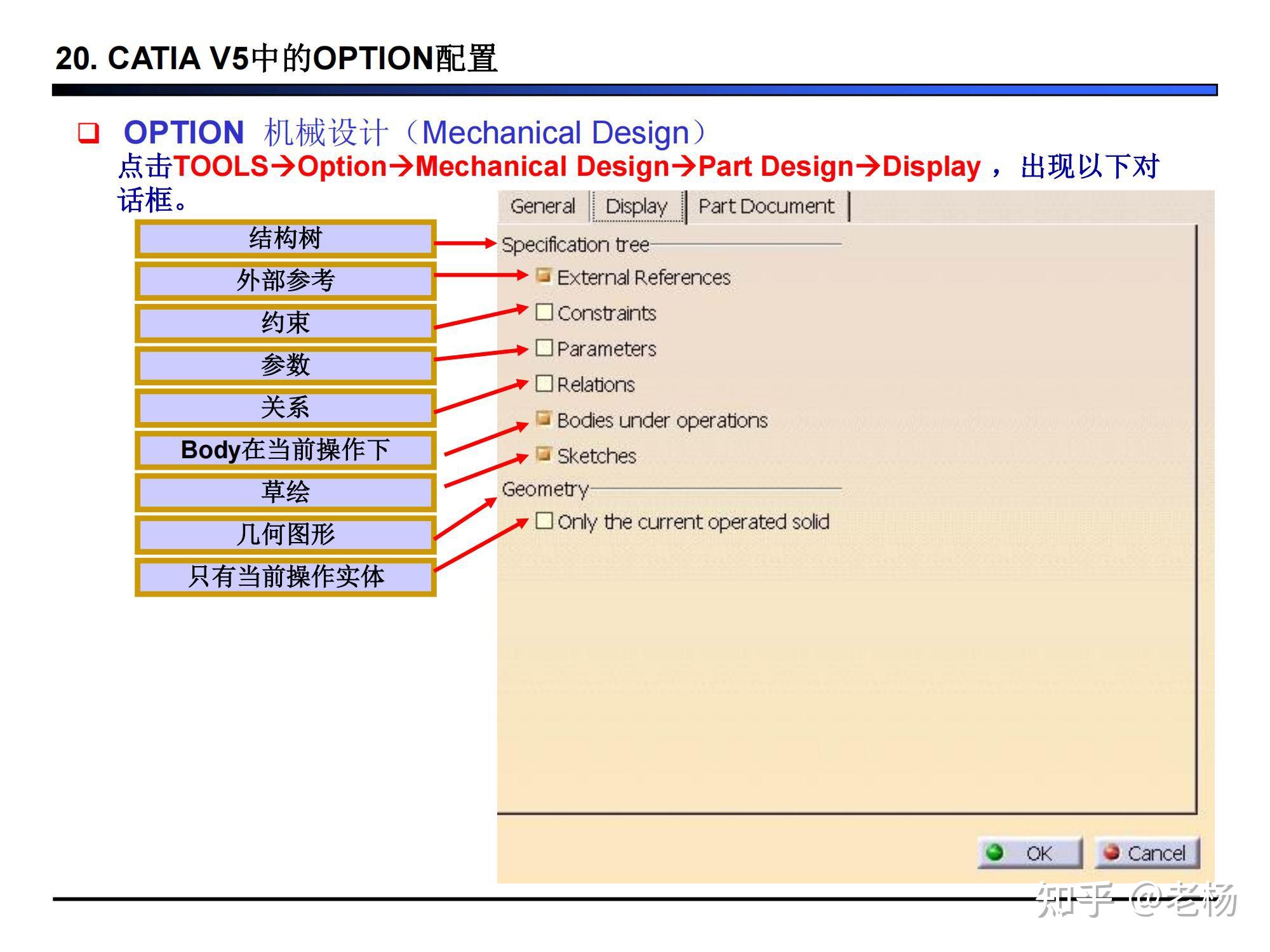Click the Mechanical Design heading text
This screenshot has width=1270, height=952.
coord(555,133)
